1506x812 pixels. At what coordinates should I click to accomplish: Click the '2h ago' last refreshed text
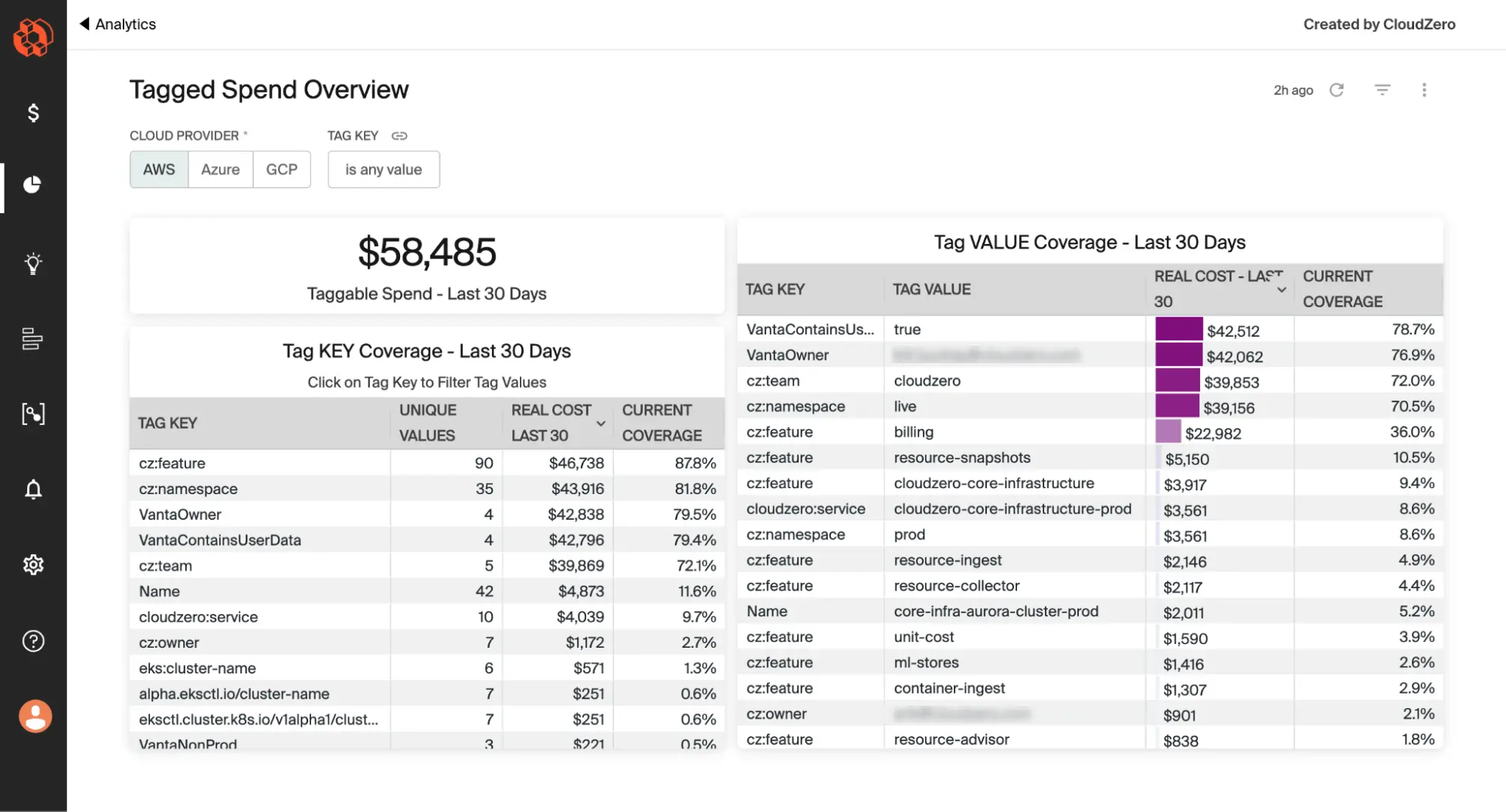(1293, 90)
